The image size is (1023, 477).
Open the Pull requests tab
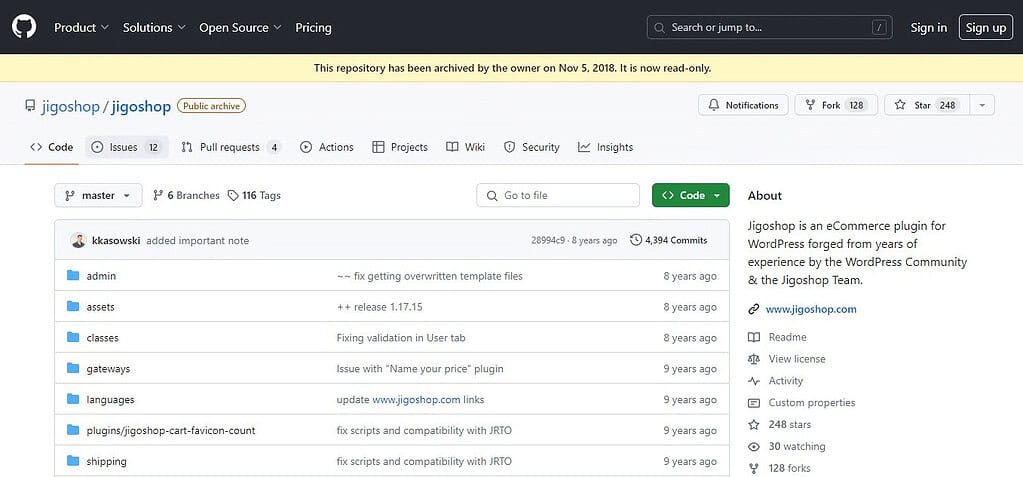point(231,147)
